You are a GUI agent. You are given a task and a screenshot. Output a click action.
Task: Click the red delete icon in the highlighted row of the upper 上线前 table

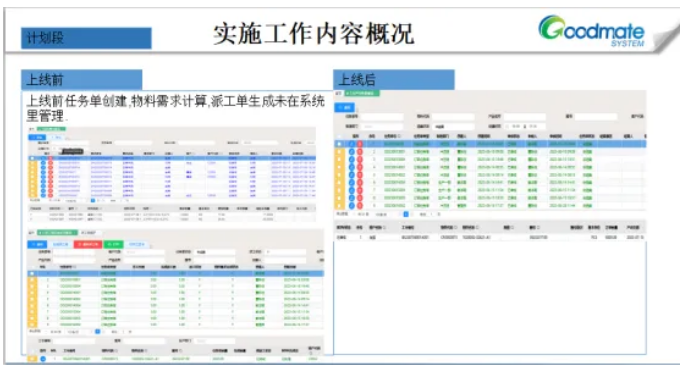(x=50, y=158)
